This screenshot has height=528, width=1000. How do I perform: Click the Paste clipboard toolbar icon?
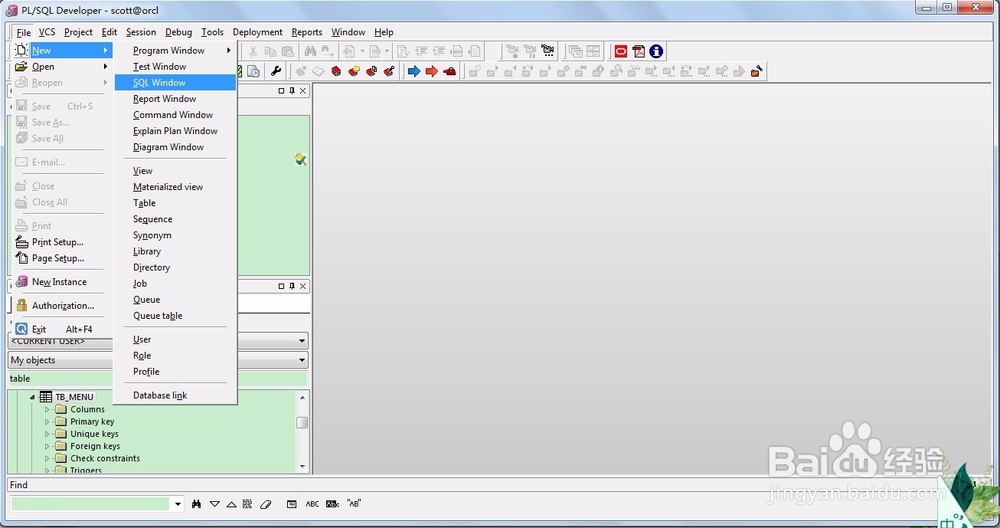[288, 52]
